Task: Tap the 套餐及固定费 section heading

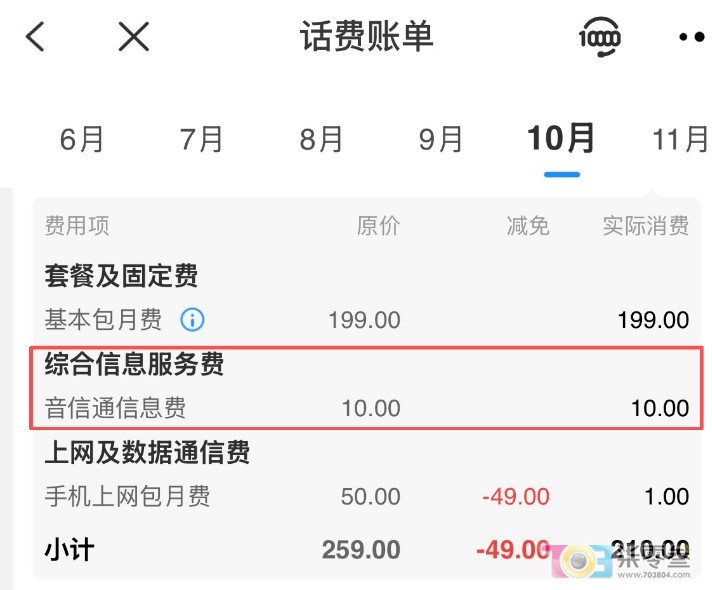Action: [121, 275]
